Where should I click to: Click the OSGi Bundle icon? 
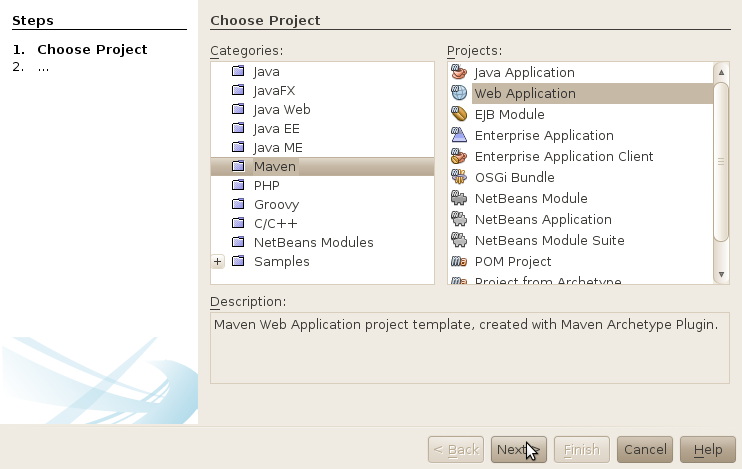pos(459,177)
